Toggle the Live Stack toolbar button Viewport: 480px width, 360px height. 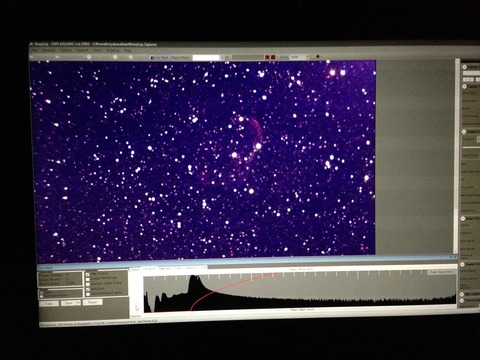160,57
